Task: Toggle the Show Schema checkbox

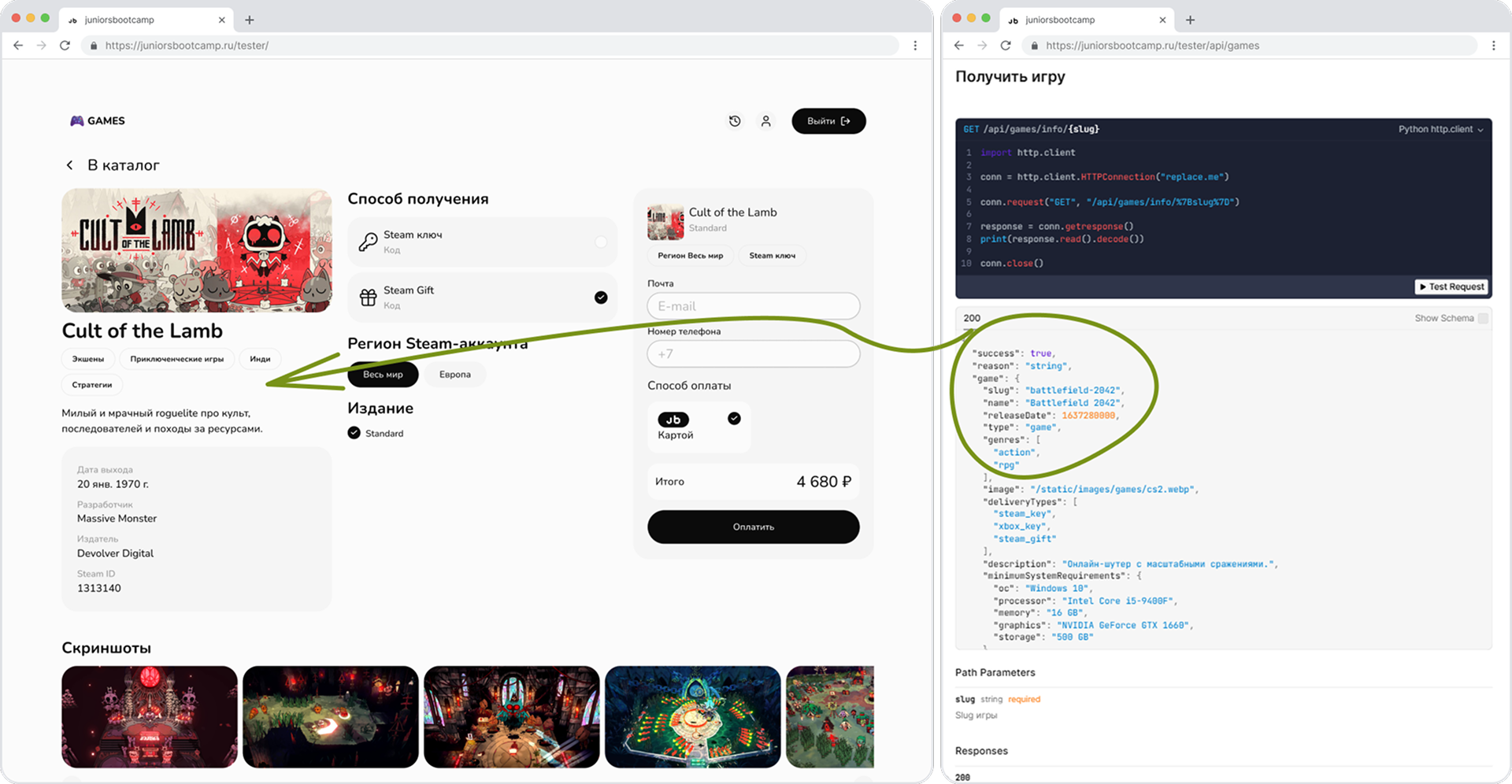Action: (x=1484, y=318)
